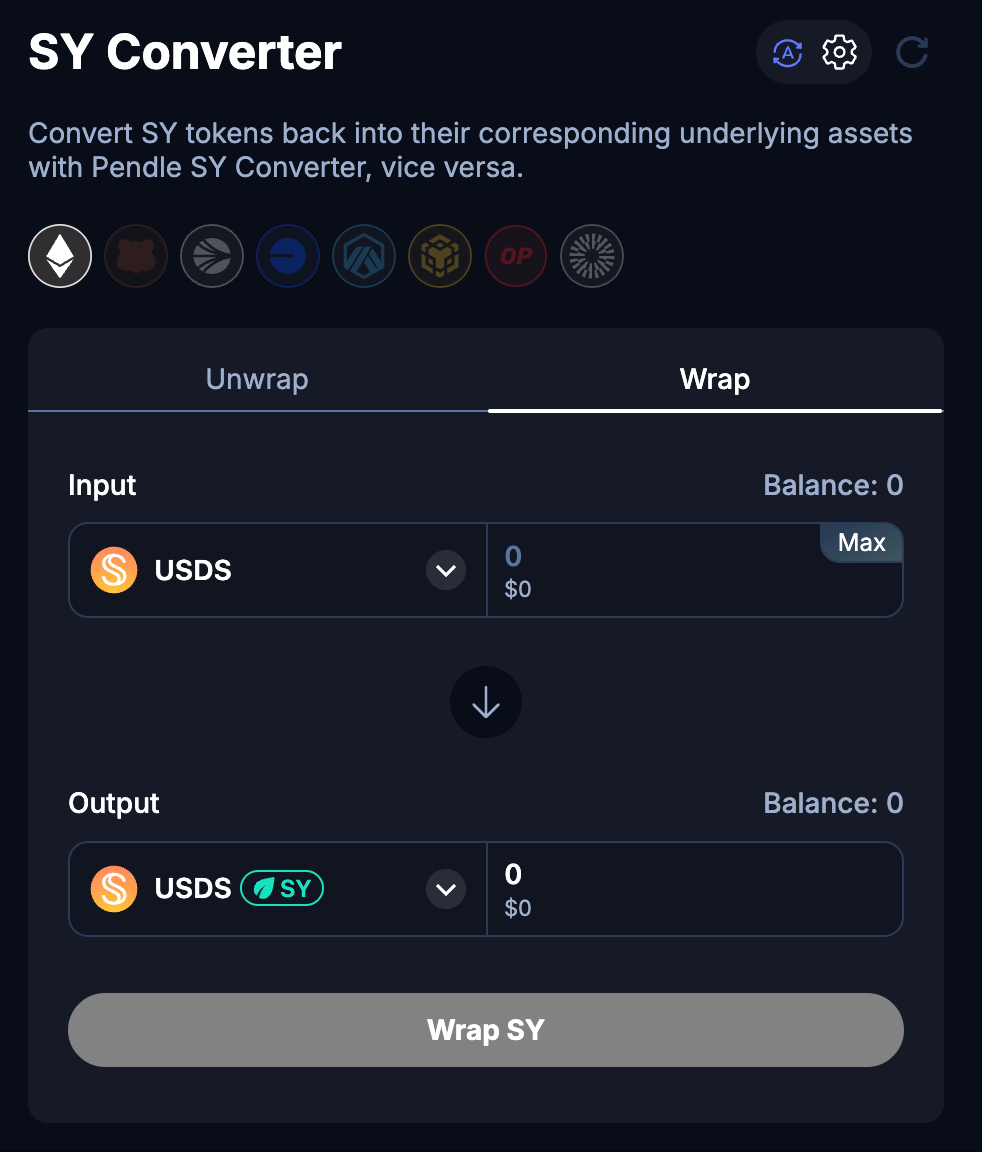Click the Max amount button

point(862,543)
